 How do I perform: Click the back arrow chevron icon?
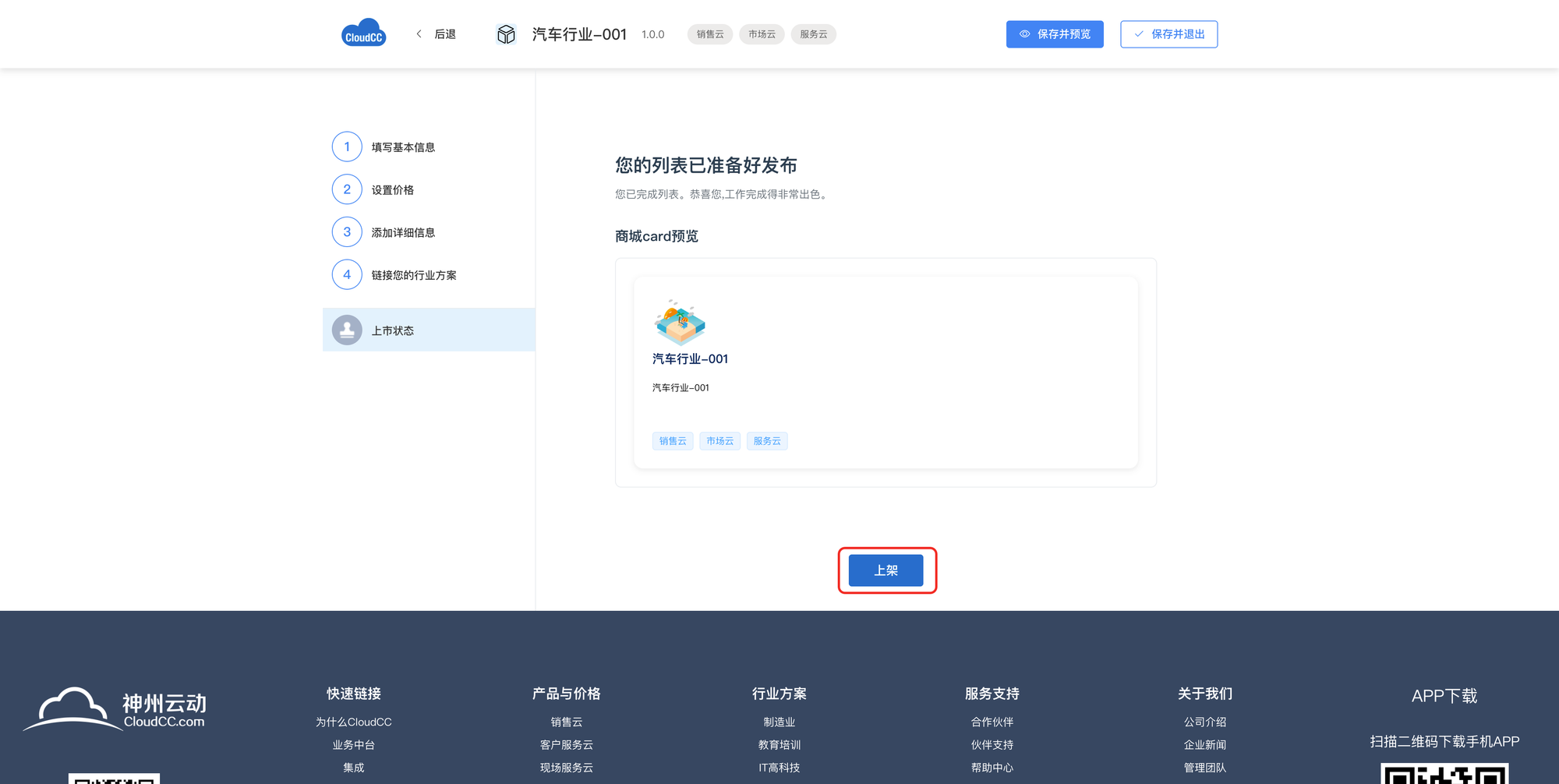419,34
